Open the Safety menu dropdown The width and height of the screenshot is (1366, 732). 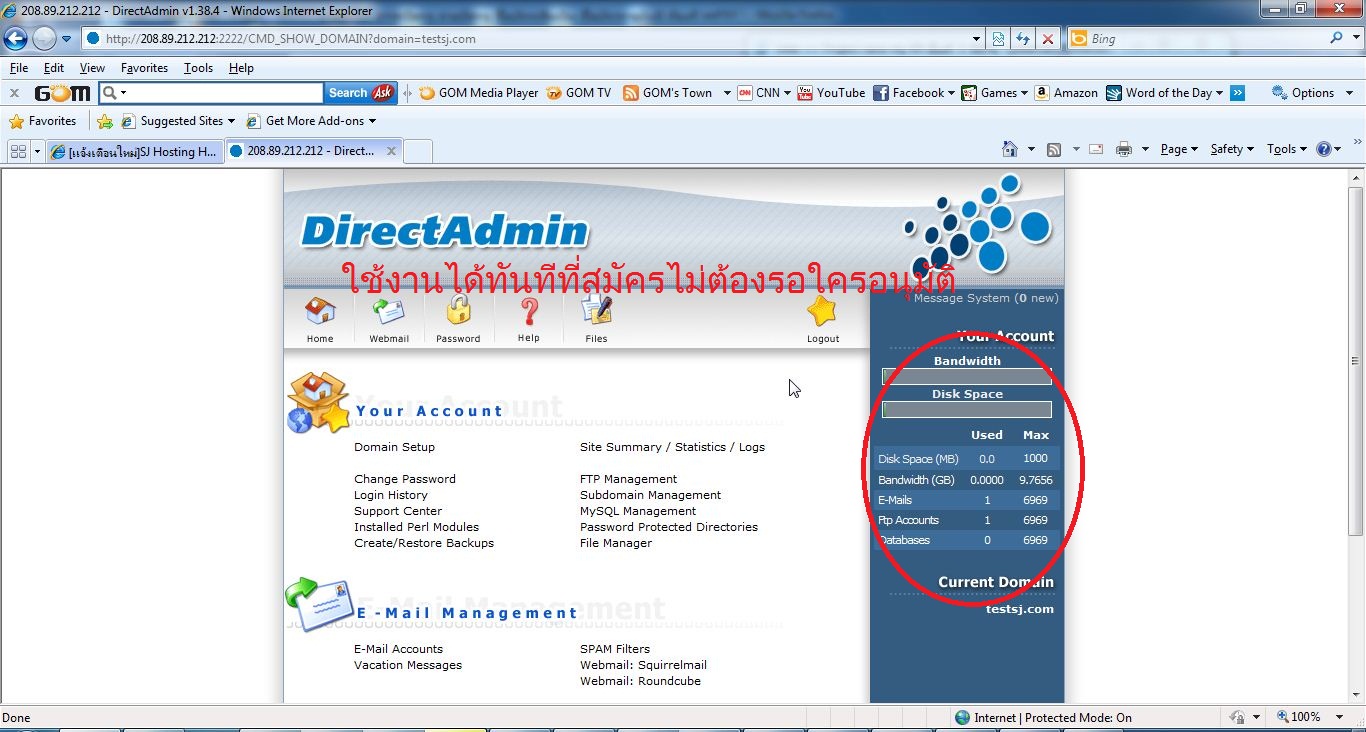pos(1232,149)
